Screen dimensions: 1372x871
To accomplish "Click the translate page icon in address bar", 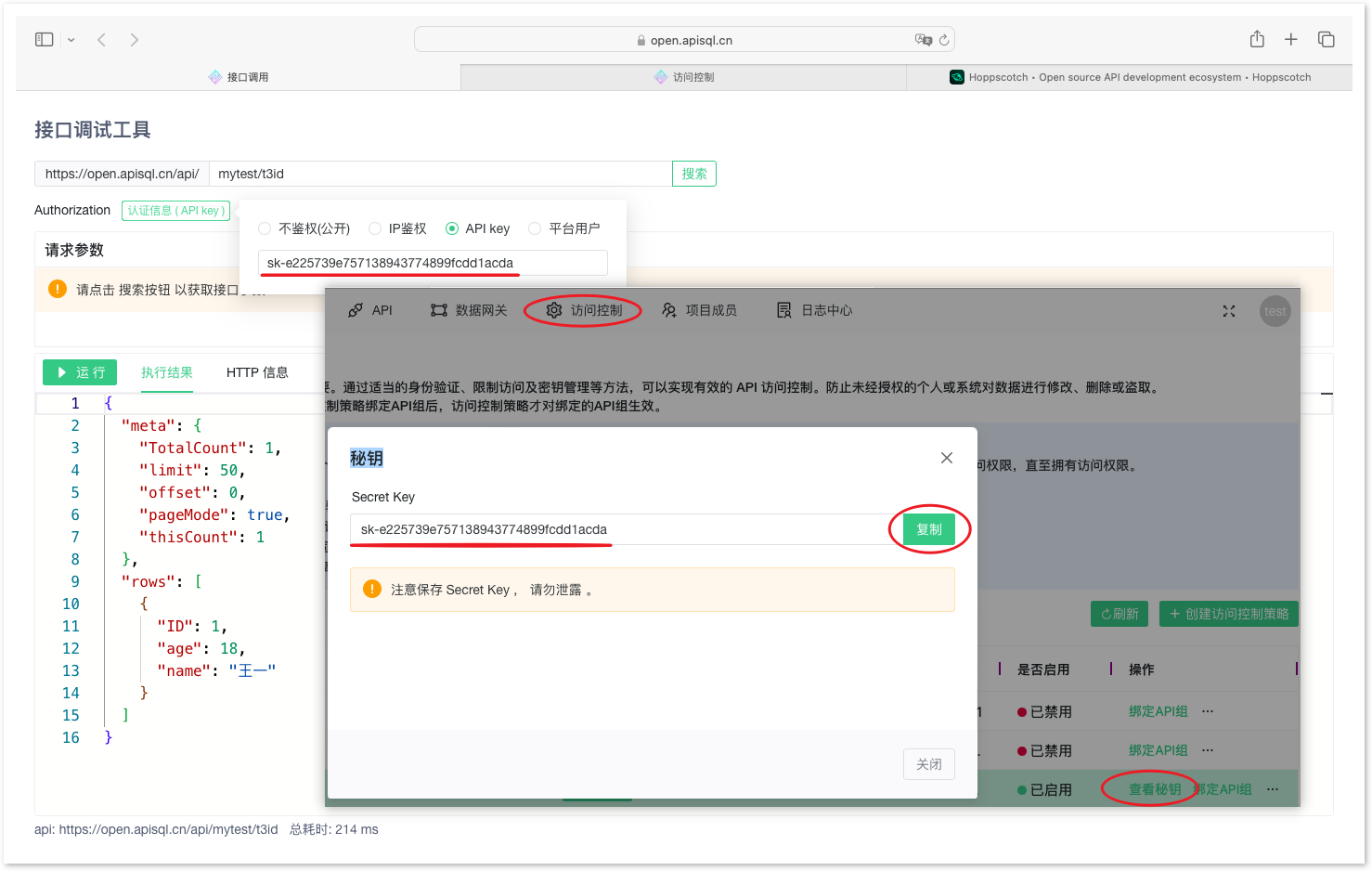I will tap(923, 40).
